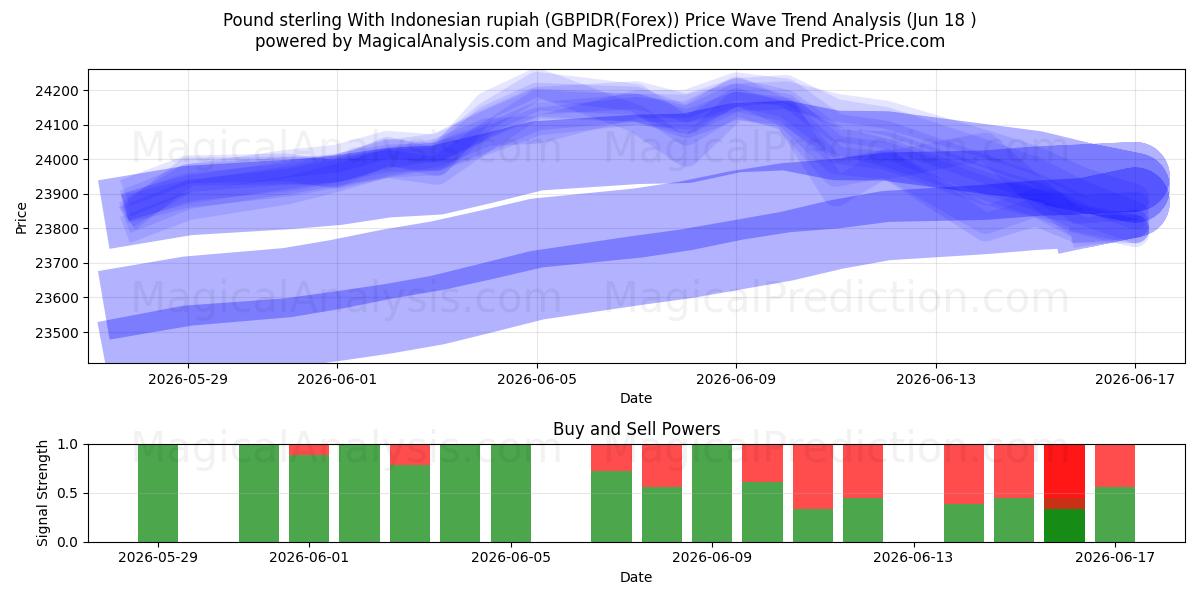Screen dimensions: 1200x600
Task: Click the chart title mentioning GBPIDR(Forex)
Action: click(x=600, y=19)
